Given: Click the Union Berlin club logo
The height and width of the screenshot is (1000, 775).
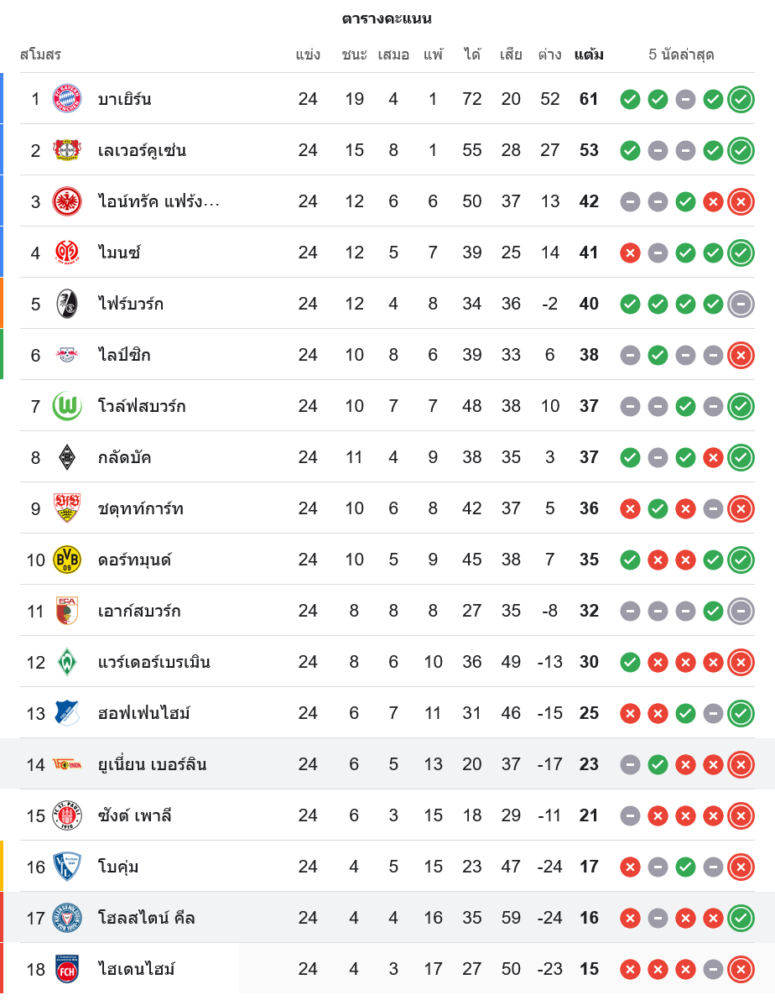Looking at the screenshot, I should [67, 764].
